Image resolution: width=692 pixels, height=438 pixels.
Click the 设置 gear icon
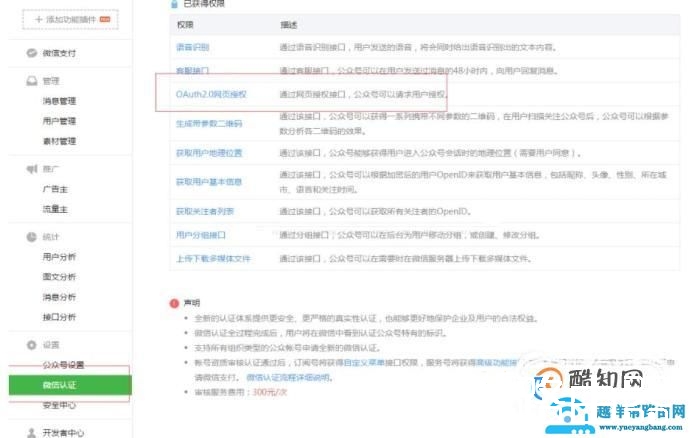(31, 345)
